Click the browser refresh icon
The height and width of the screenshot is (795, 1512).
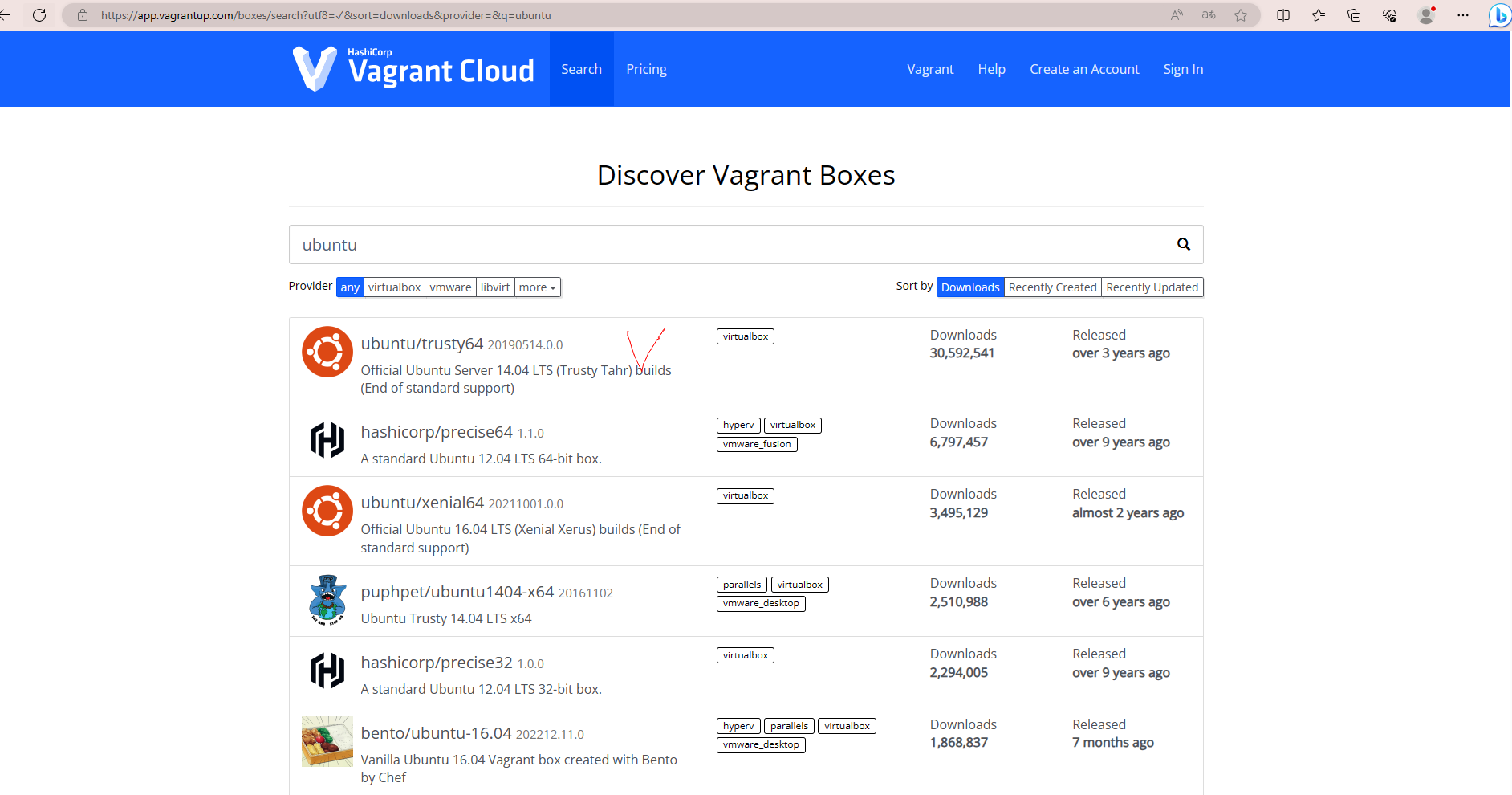39,15
